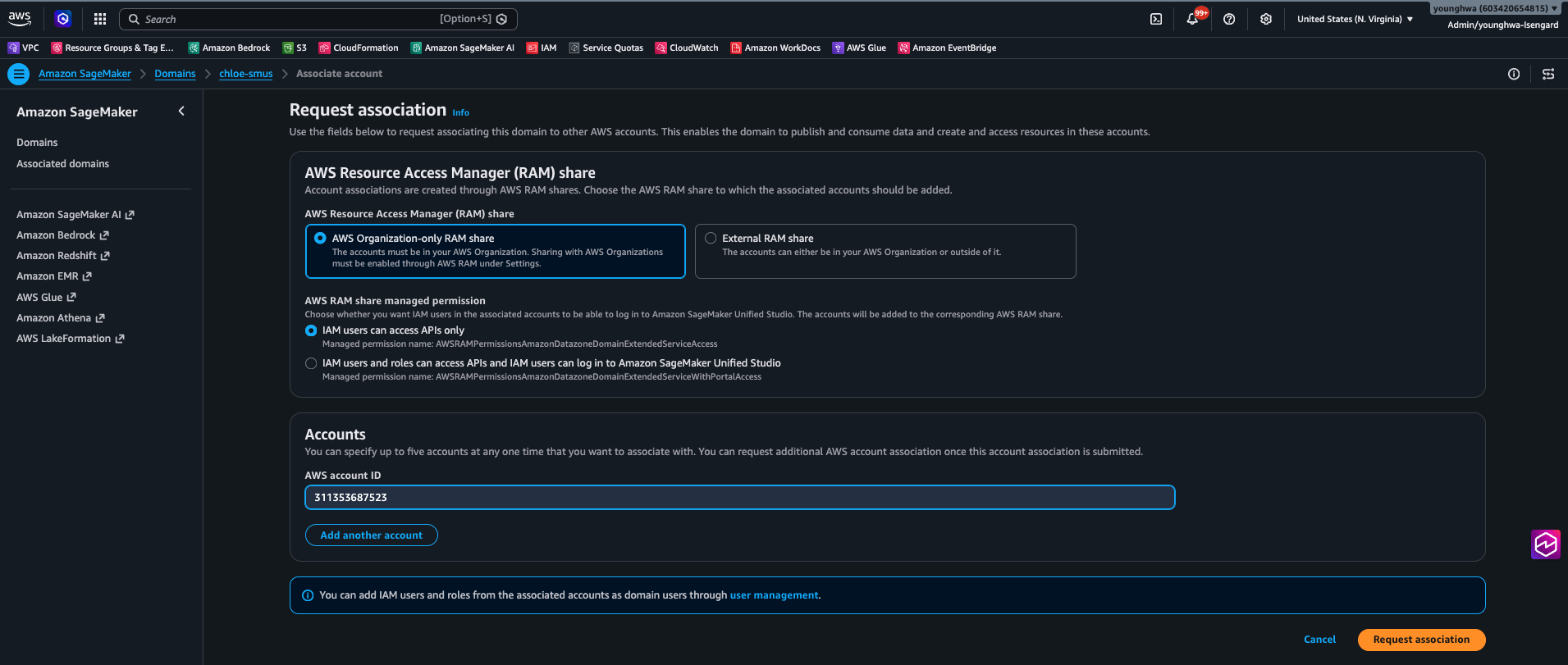Open the Info link beside Request association
This screenshot has width=1568, height=665.
click(x=461, y=113)
